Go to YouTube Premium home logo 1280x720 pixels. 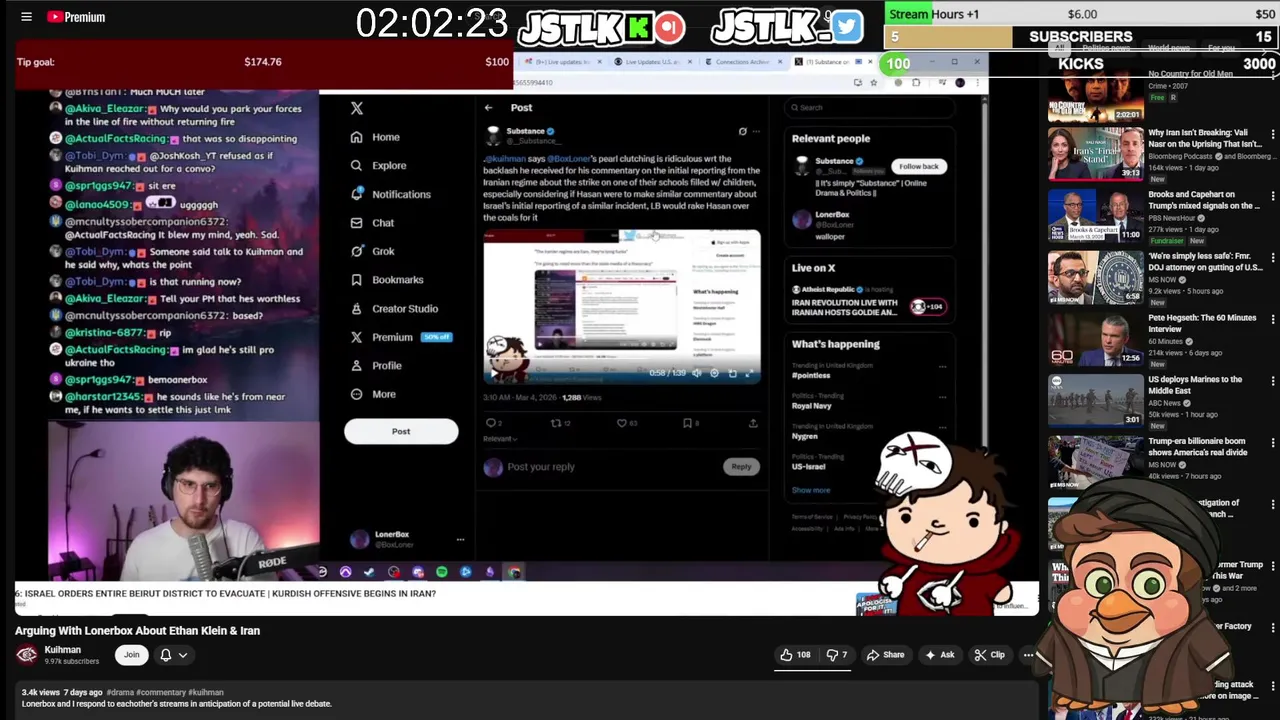(76, 17)
